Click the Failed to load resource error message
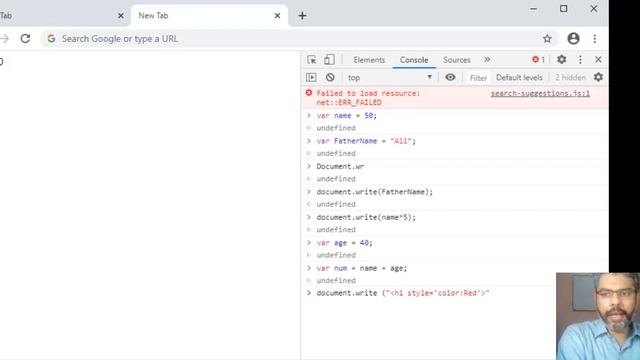Viewport: 640px width, 360px height. tap(368, 98)
